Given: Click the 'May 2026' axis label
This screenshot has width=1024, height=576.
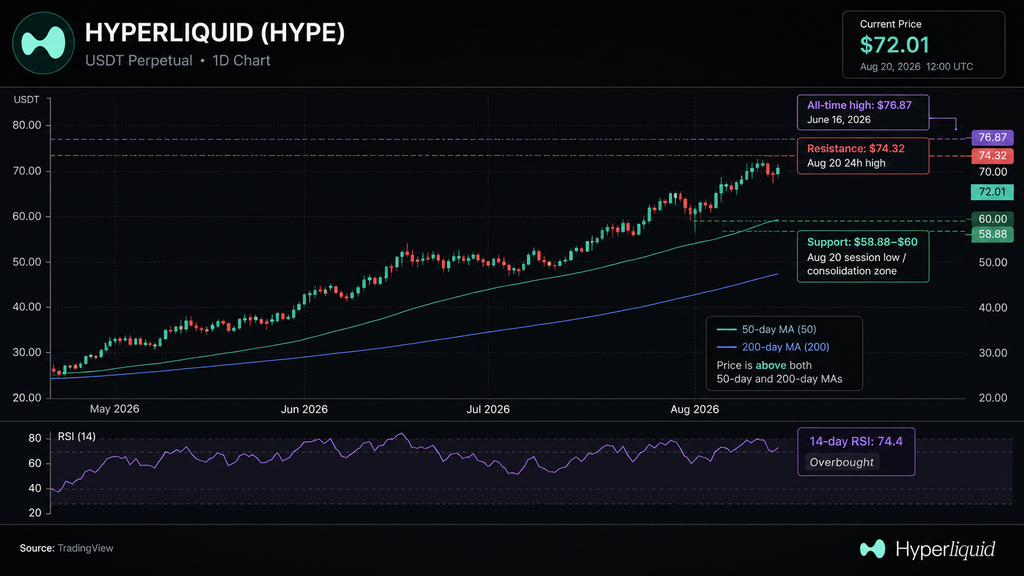Looking at the screenshot, I should pos(114,409).
